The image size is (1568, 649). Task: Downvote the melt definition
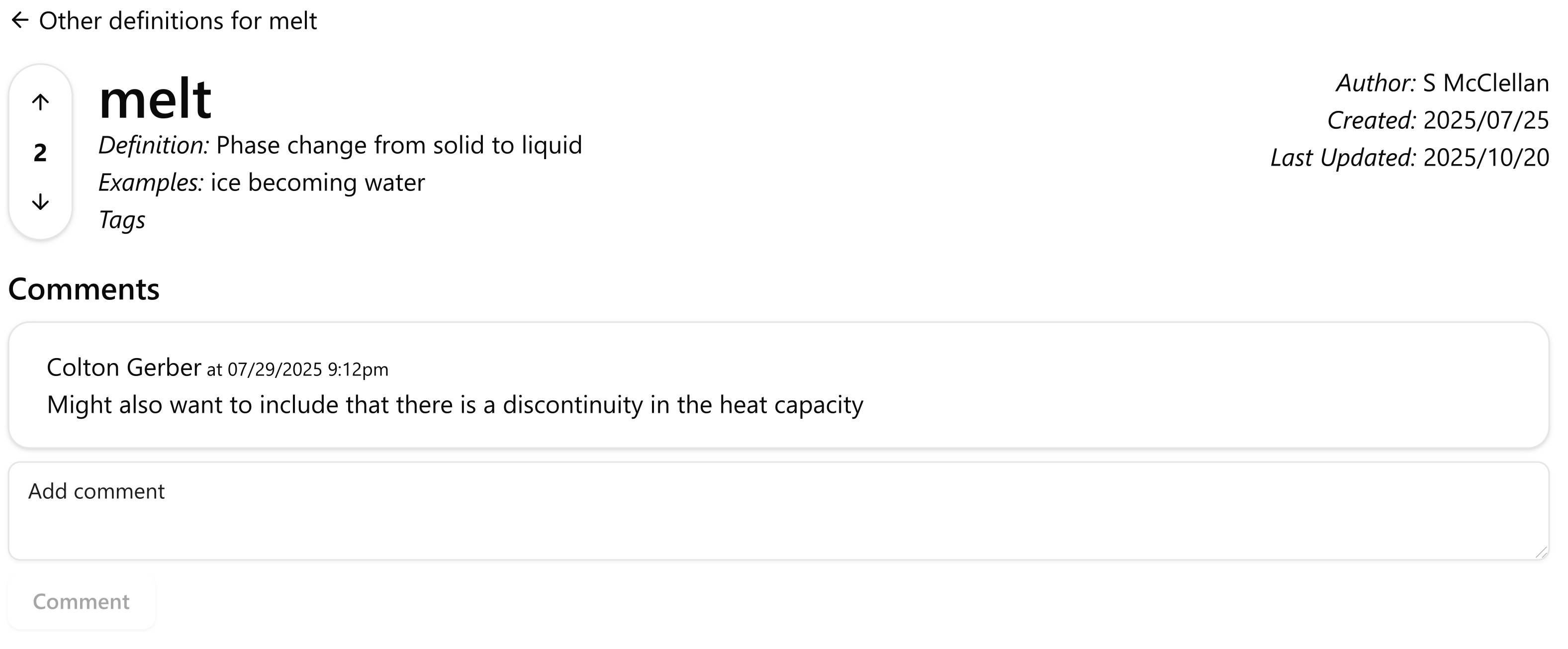[40, 201]
